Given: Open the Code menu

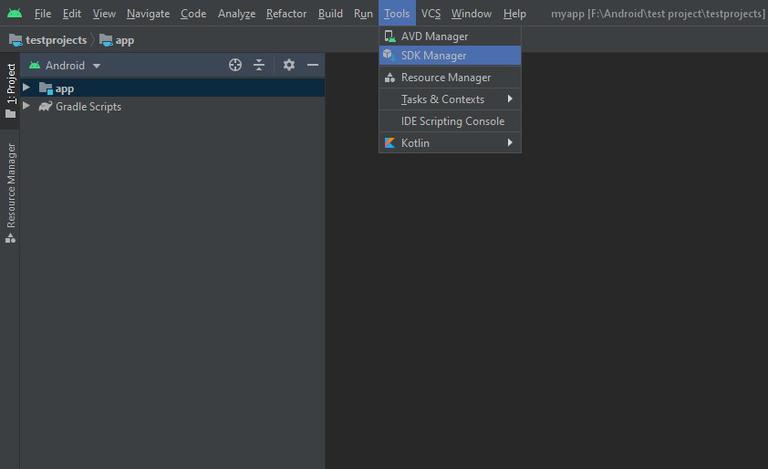Looking at the screenshot, I should [193, 14].
